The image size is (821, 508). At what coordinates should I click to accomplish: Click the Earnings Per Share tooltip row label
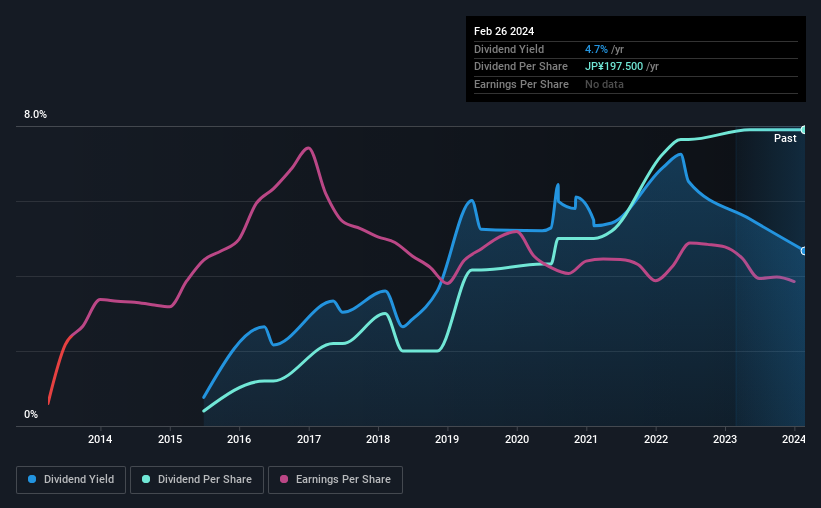(x=521, y=84)
